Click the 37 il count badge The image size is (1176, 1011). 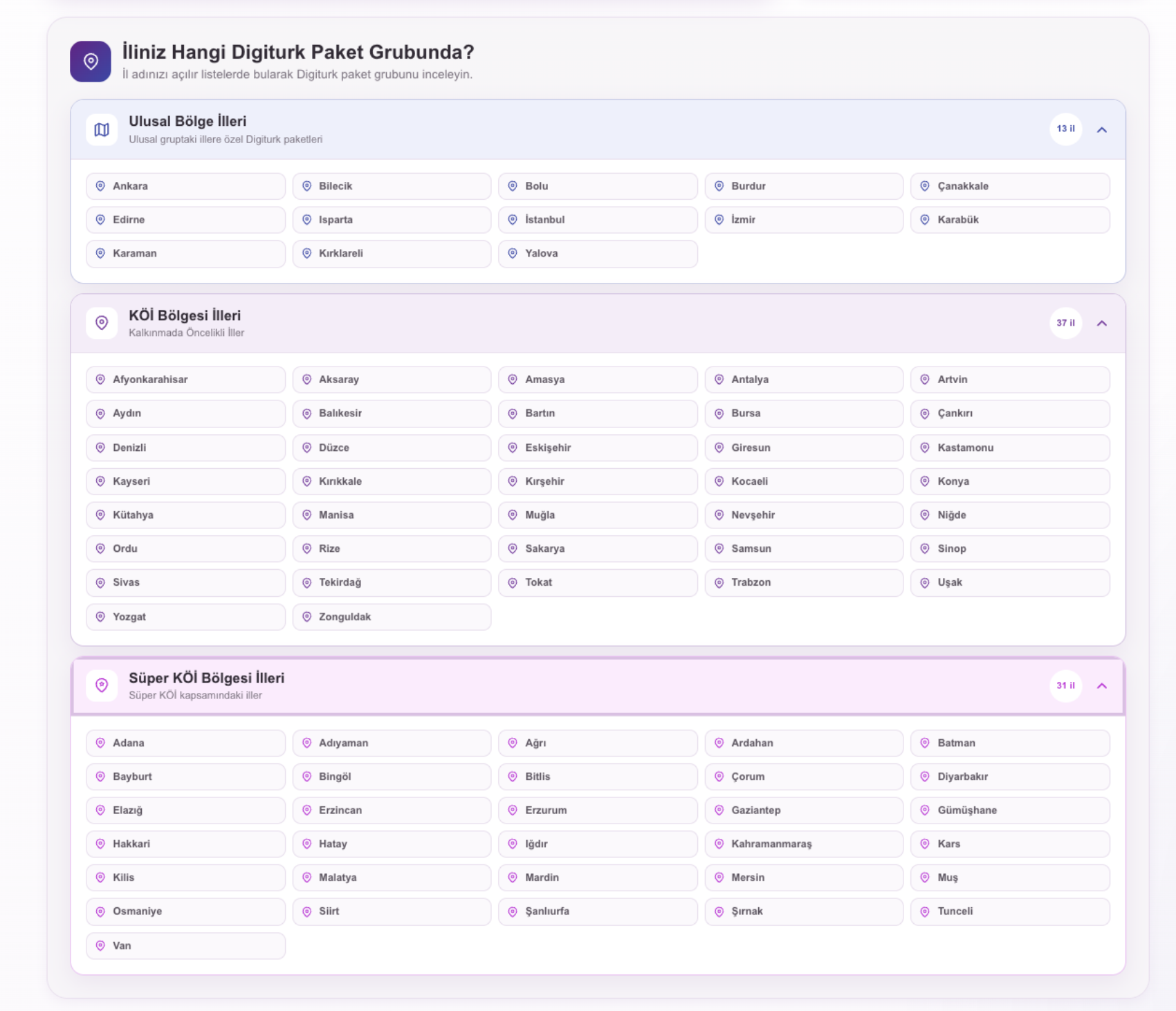(x=1066, y=323)
